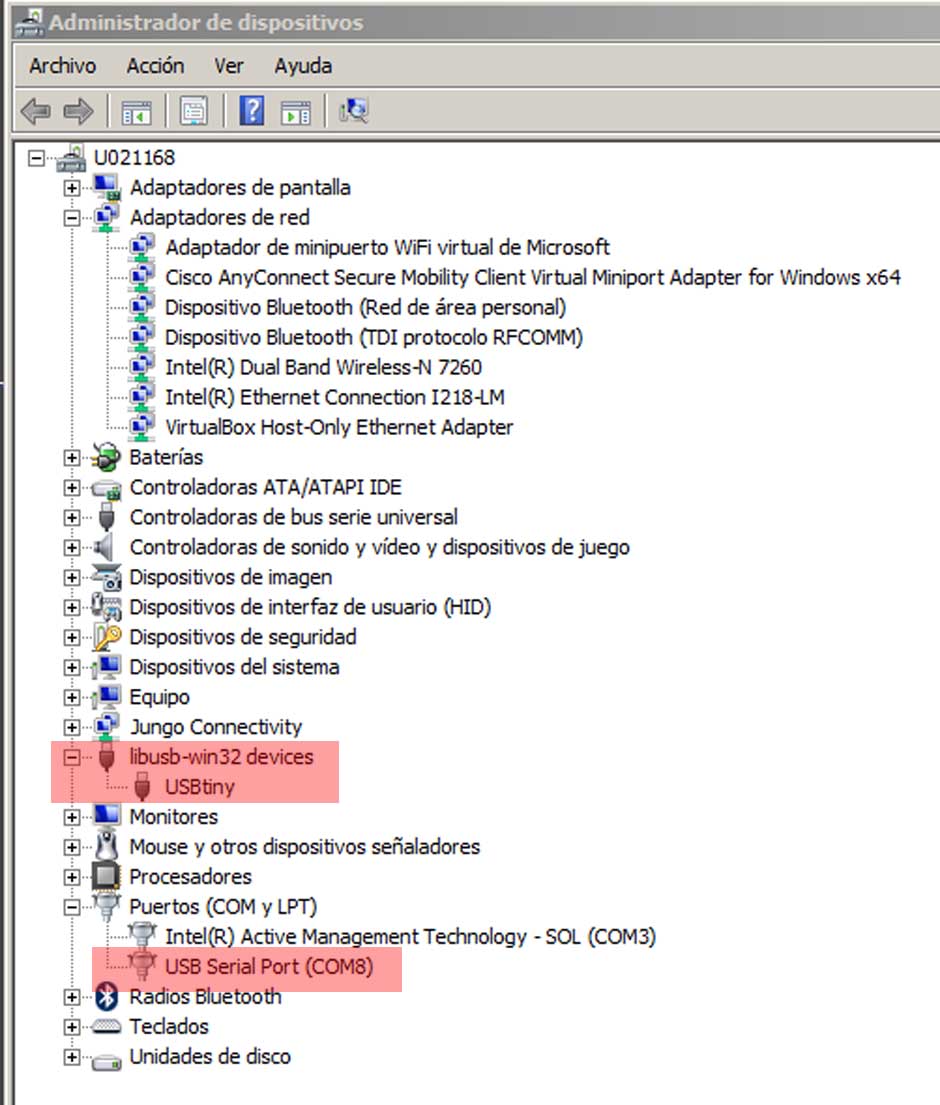The image size is (940, 1105).
Task: Expand Adaptadores de pantalla node
Action: click(71, 188)
